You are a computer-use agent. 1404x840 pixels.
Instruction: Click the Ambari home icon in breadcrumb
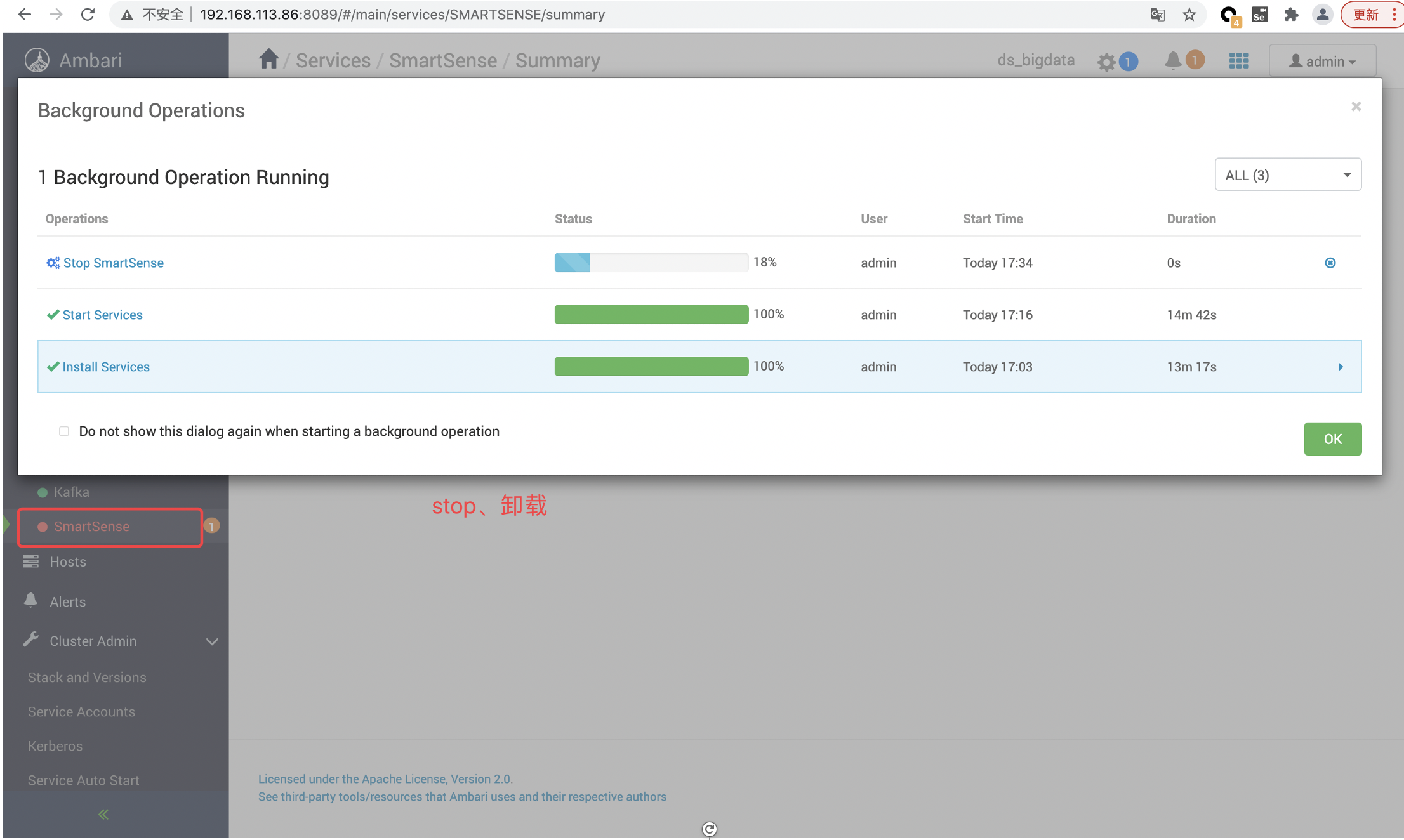coord(268,60)
